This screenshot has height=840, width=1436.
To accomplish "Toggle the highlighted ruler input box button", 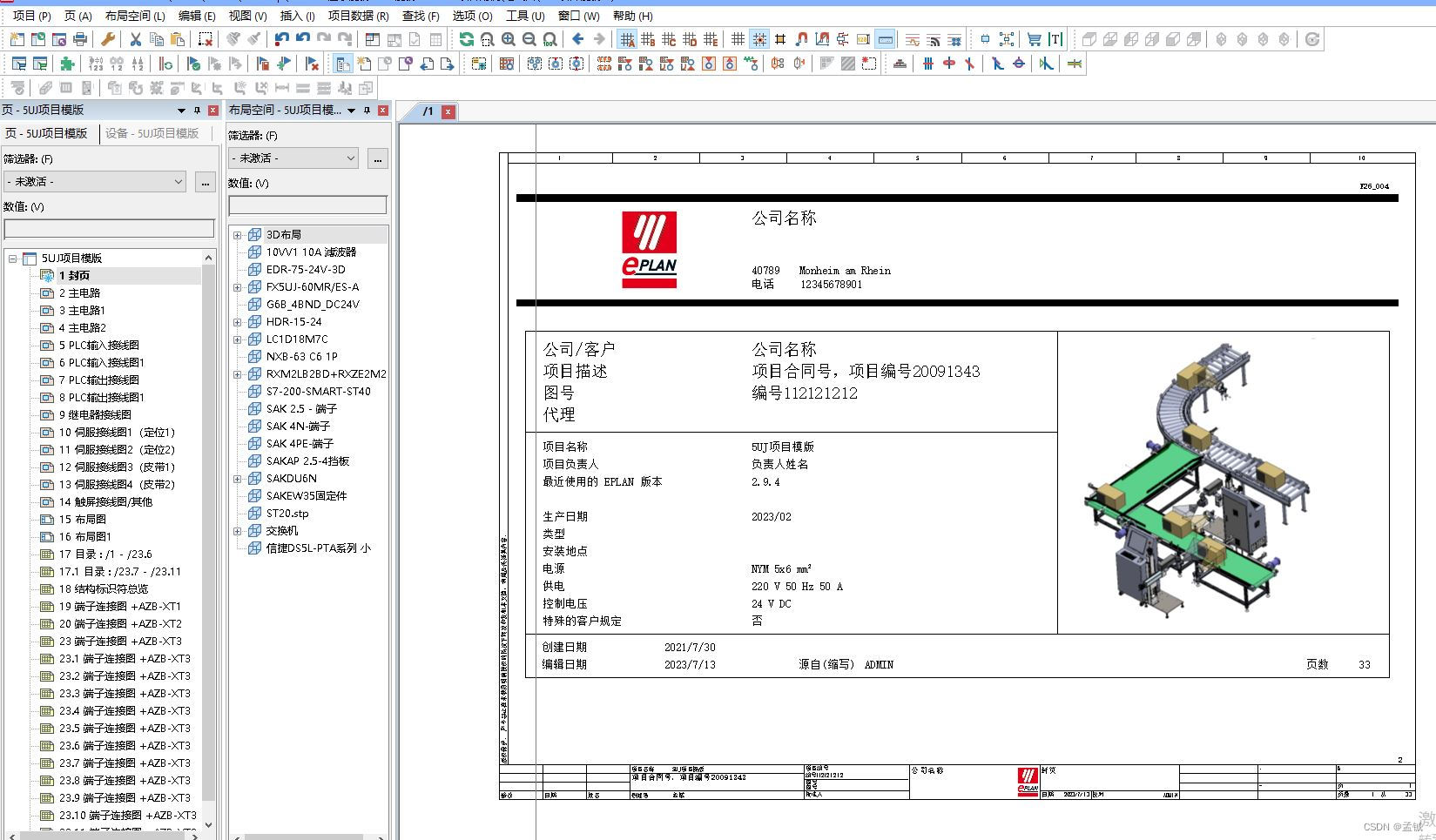I will (885, 39).
